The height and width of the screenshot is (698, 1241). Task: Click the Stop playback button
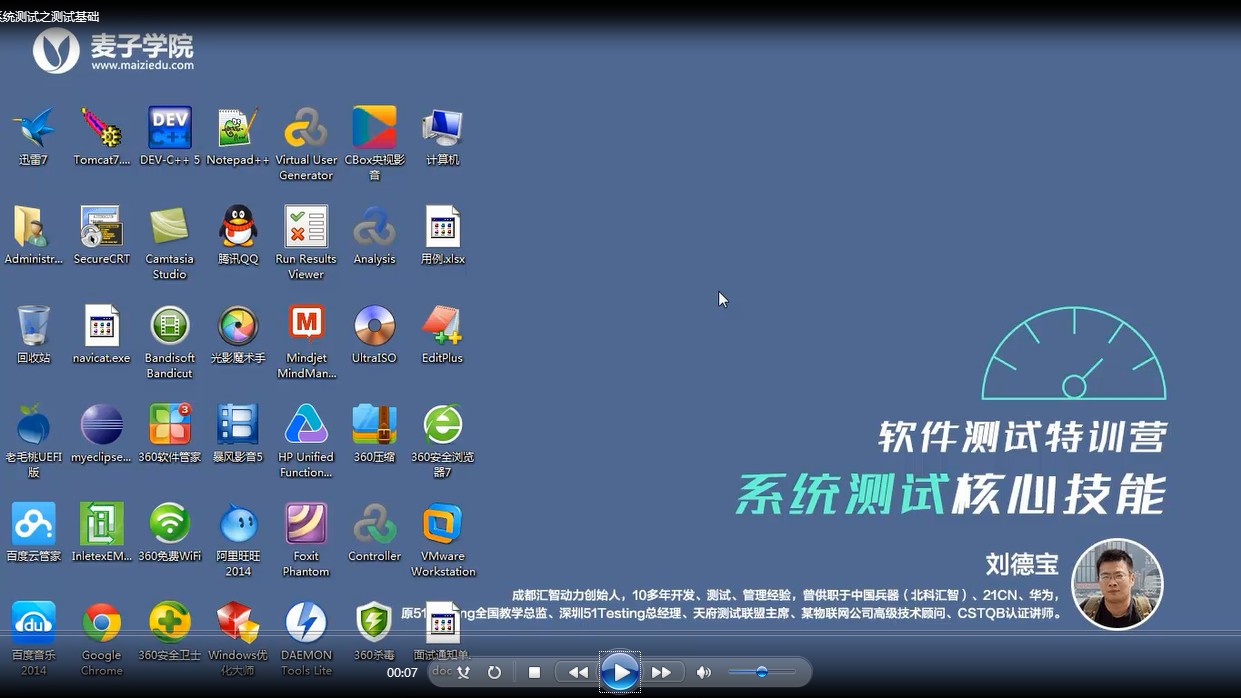tap(534, 673)
